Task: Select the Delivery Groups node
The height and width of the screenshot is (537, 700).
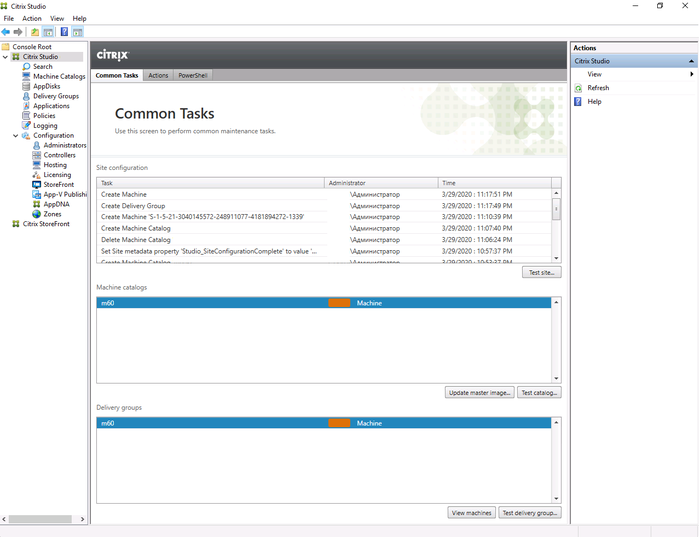Action: pos(55,96)
